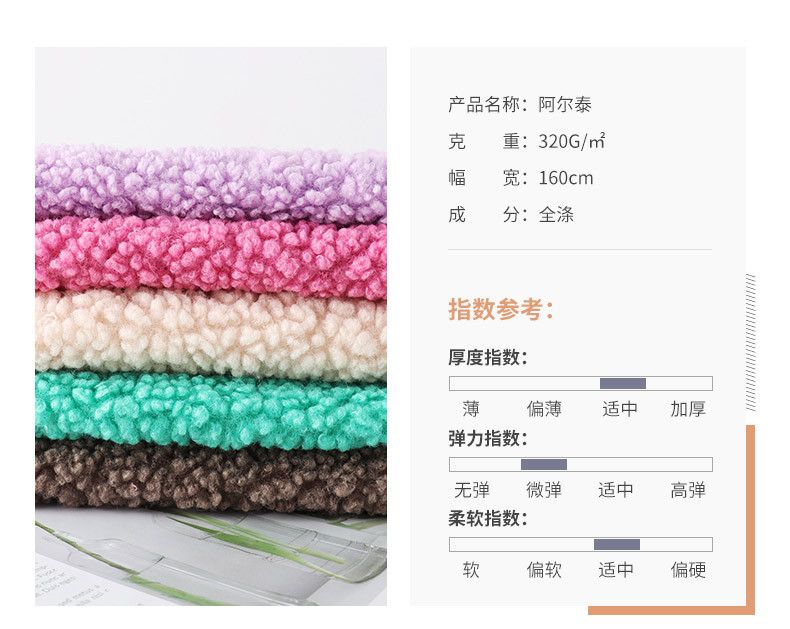Click the 320G/㎡ weight value
The height and width of the screenshot is (629, 790).
pyautogui.click(x=572, y=141)
